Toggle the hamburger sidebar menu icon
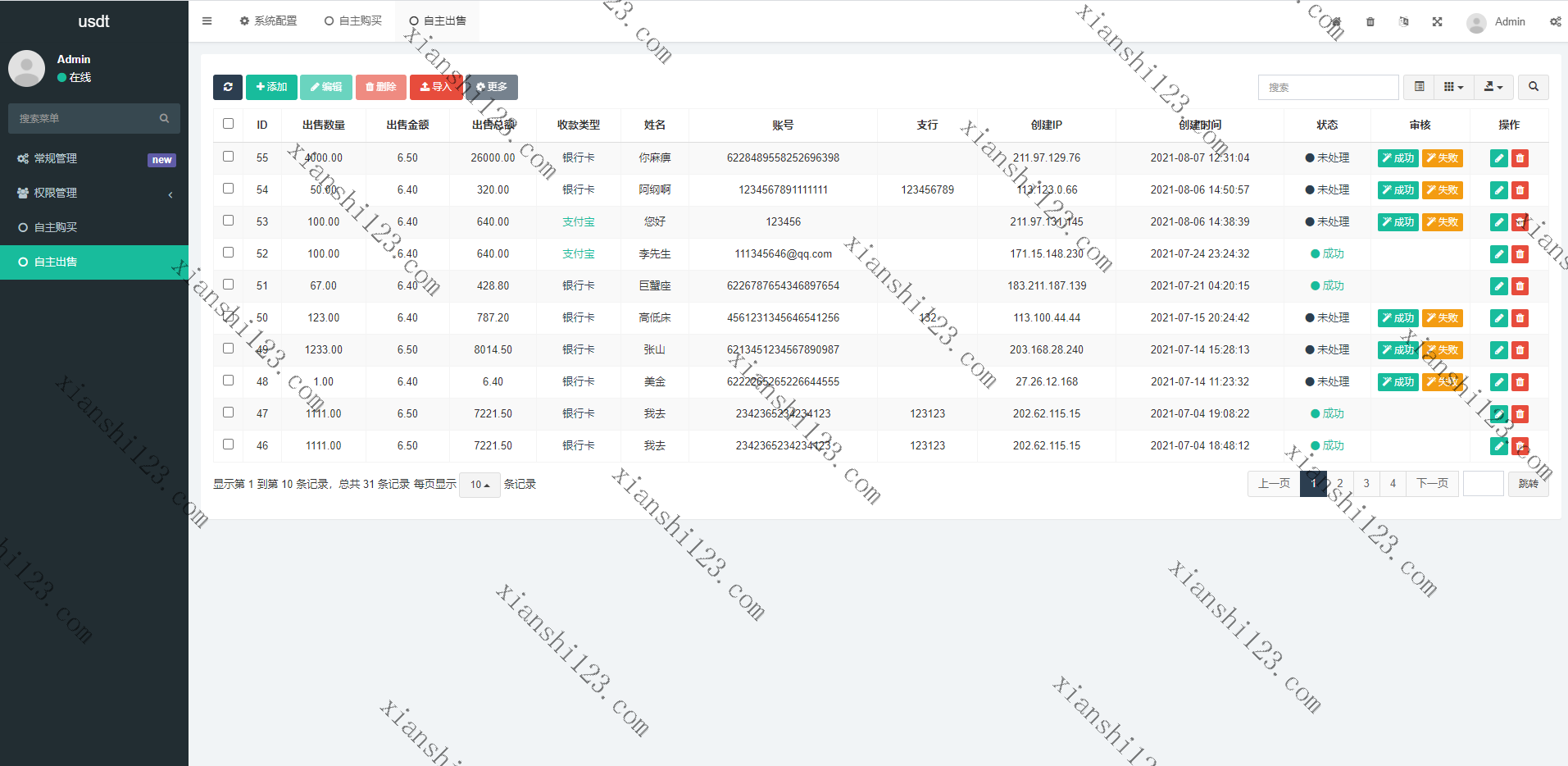 (x=207, y=21)
